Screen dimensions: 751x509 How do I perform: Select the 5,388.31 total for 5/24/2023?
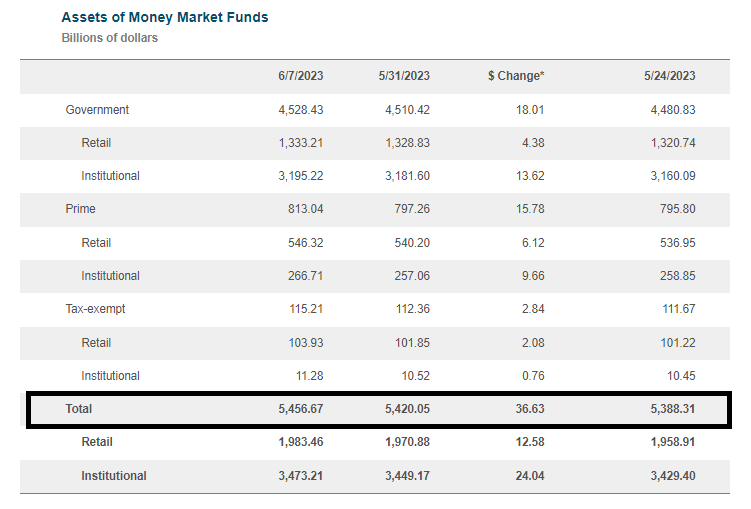[x=672, y=409]
